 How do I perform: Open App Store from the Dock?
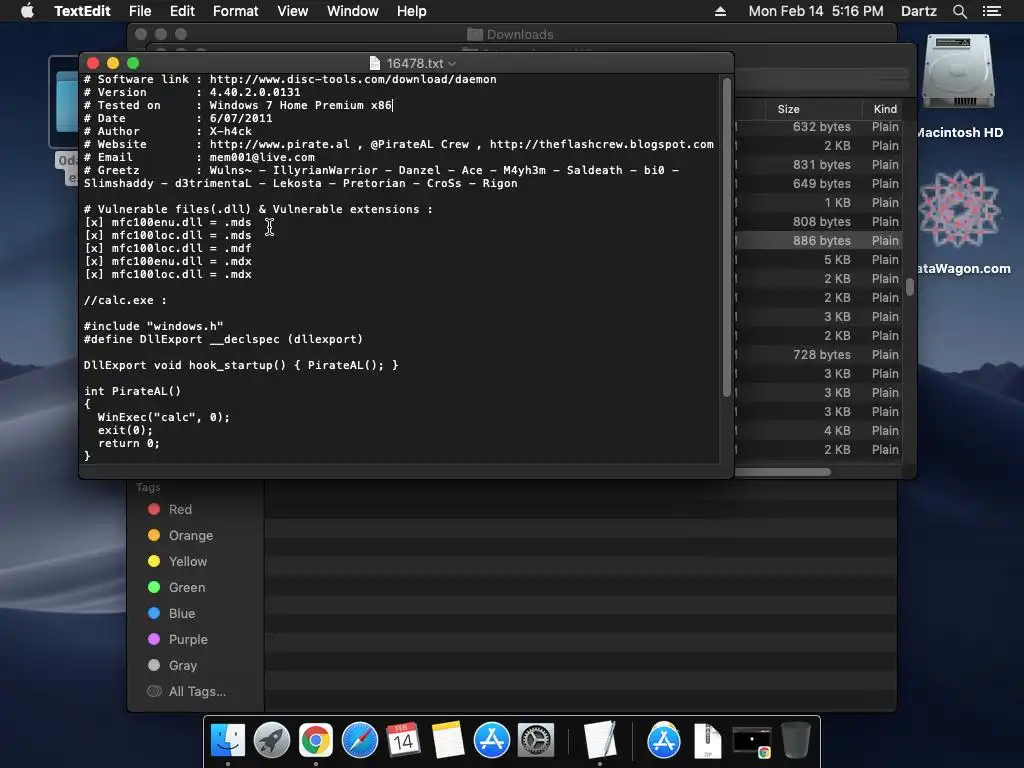491,741
